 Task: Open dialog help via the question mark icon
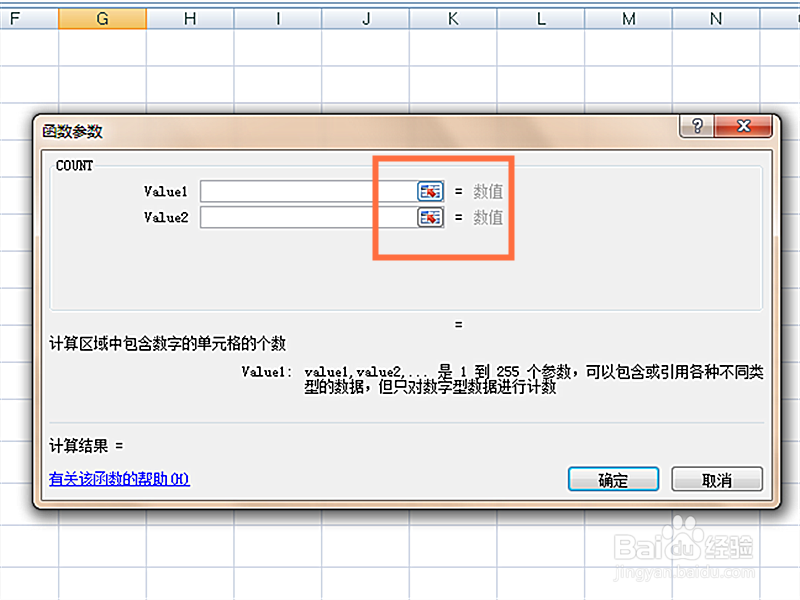(697, 126)
